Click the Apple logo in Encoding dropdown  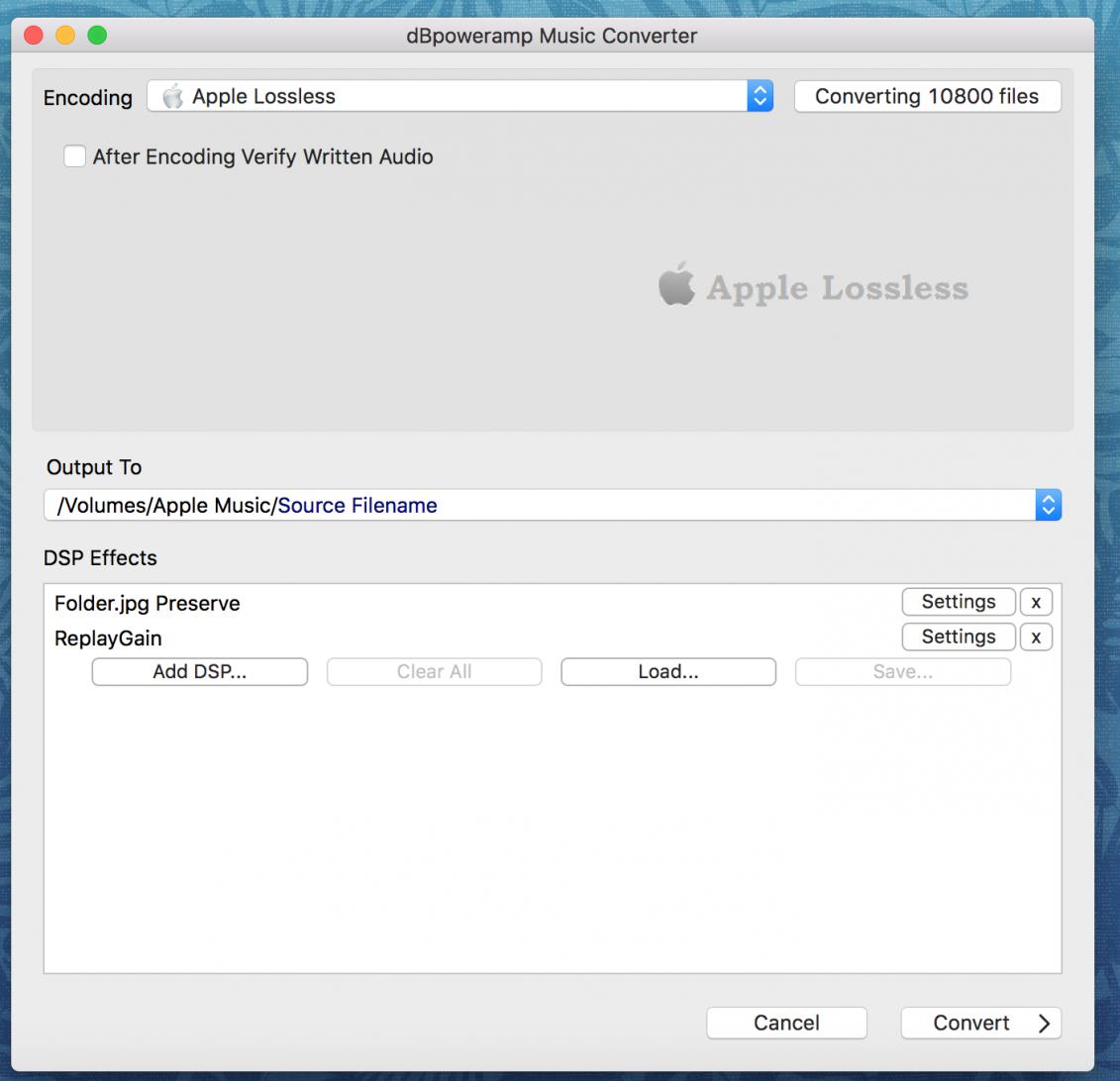tap(173, 96)
